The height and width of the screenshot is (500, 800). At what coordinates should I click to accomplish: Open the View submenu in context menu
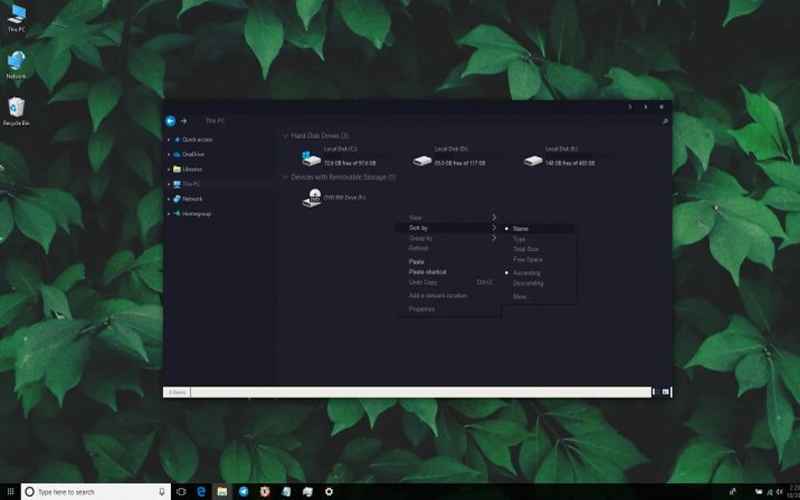449,218
